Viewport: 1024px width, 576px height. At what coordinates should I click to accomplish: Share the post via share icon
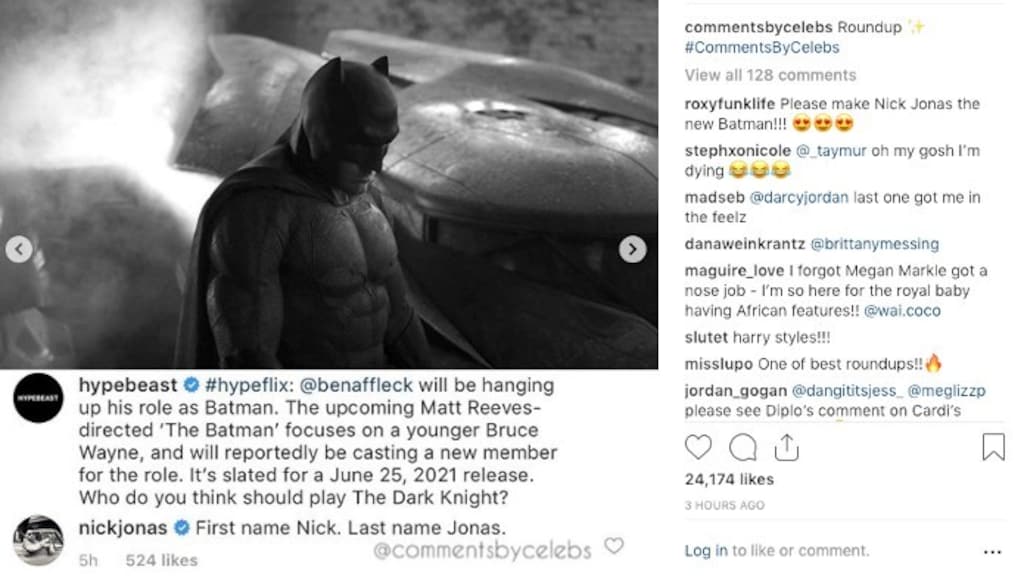(x=787, y=447)
